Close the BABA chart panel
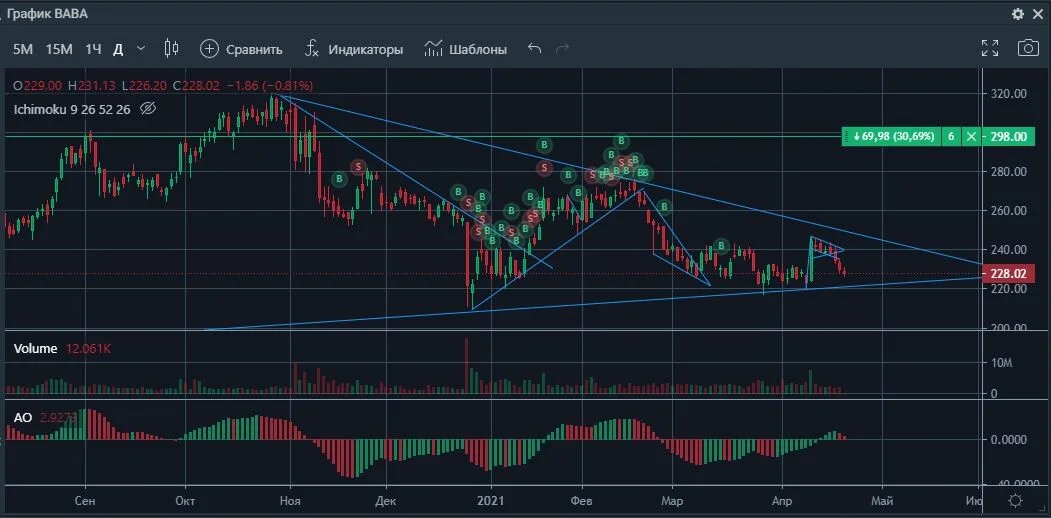This screenshot has width=1051, height=518. [x=1038, y=14]
